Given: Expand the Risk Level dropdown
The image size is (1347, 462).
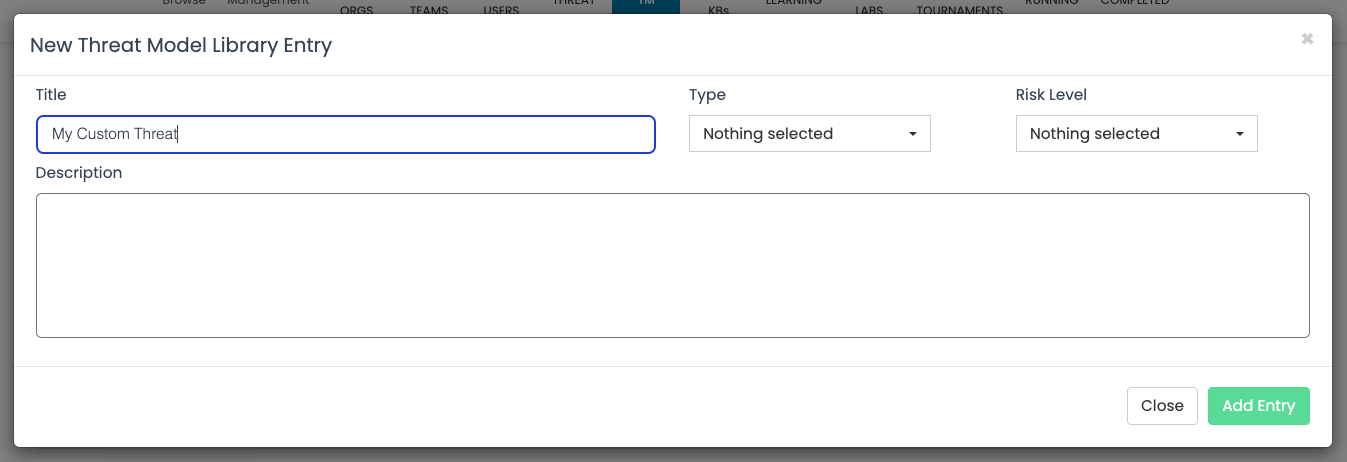Looking at the screenshot, I should 1136,134.
